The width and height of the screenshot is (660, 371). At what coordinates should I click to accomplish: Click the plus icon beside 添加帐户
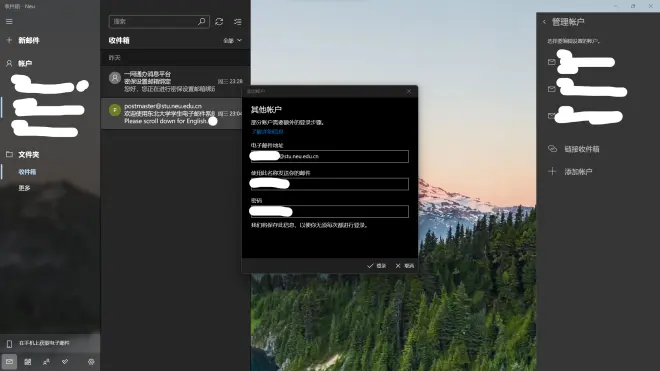coord(552,171)
